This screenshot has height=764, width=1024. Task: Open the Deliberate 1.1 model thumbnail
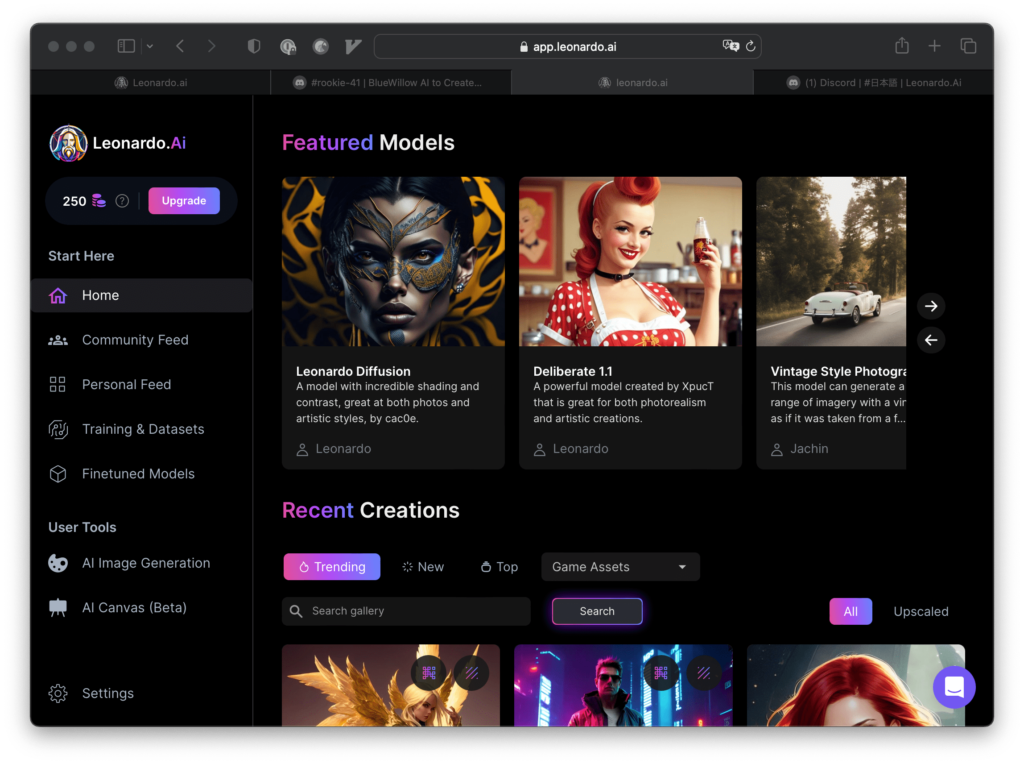click(x=630, y=261)
